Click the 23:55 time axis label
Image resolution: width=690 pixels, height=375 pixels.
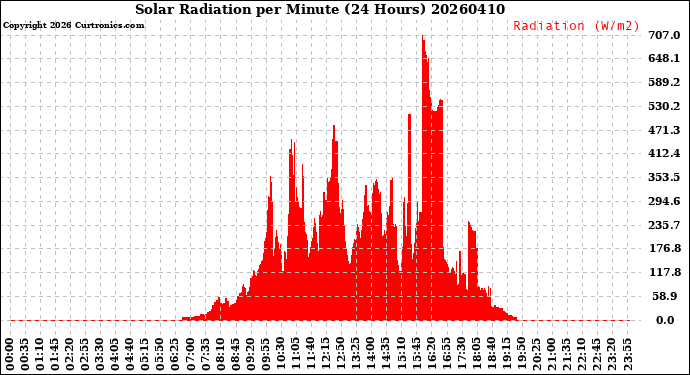[627, 355]
